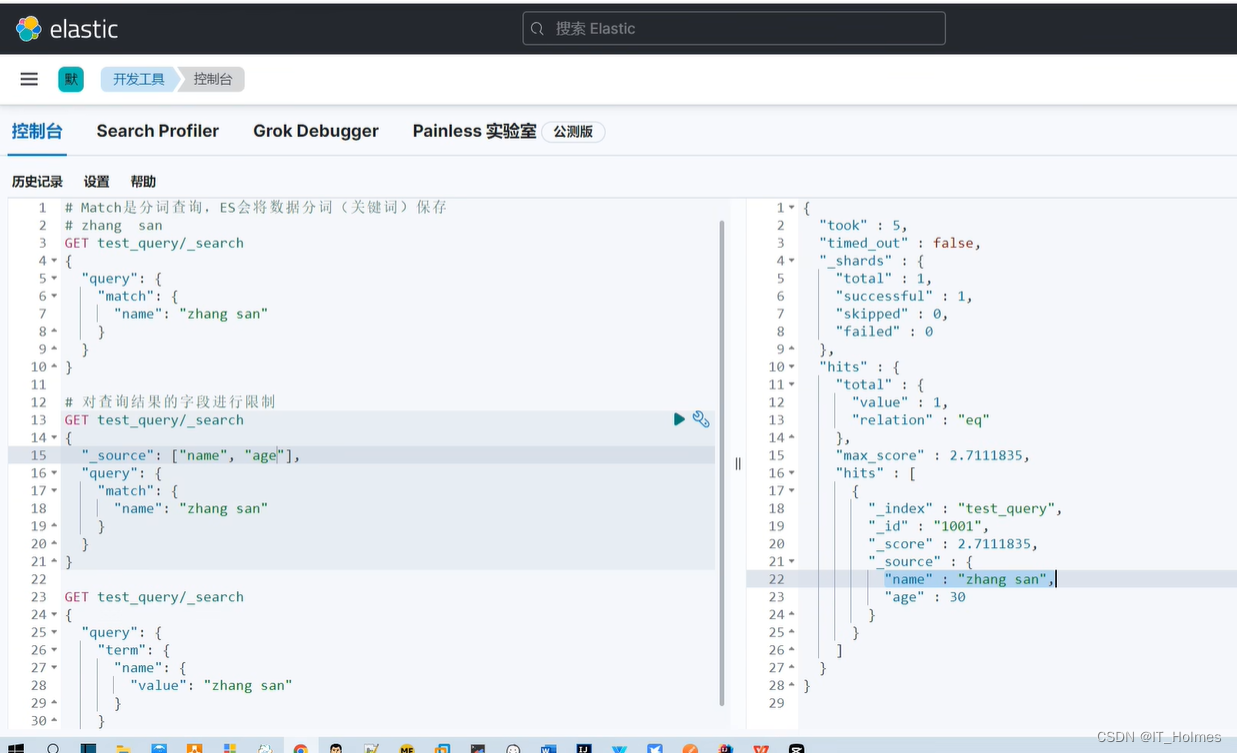Click the editor pane divider handle

[x=738, y=463]
